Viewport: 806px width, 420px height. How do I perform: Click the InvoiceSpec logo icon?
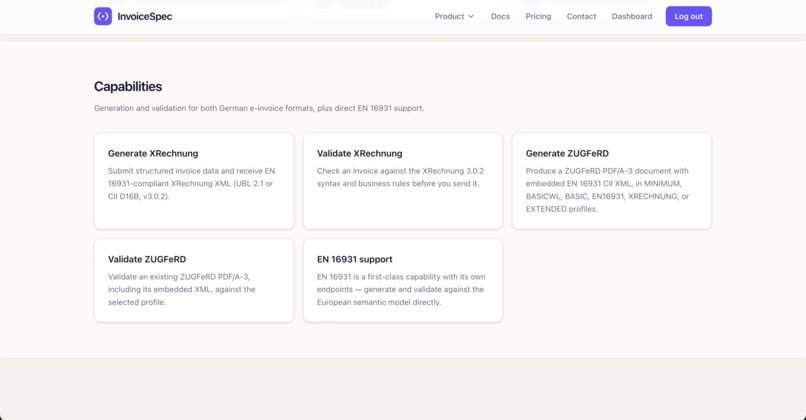point(103,16)
